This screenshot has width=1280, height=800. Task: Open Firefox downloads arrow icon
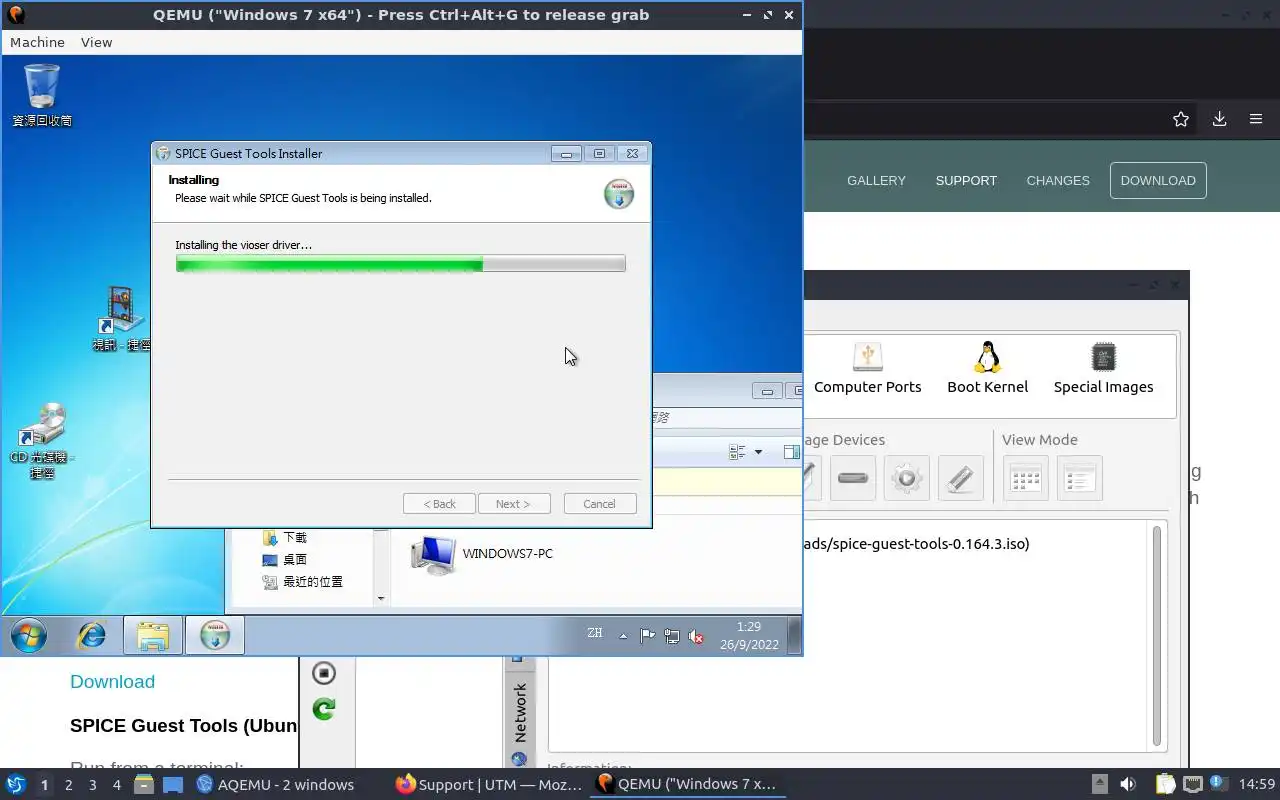pyautogui.click(x=1219, y=119)
